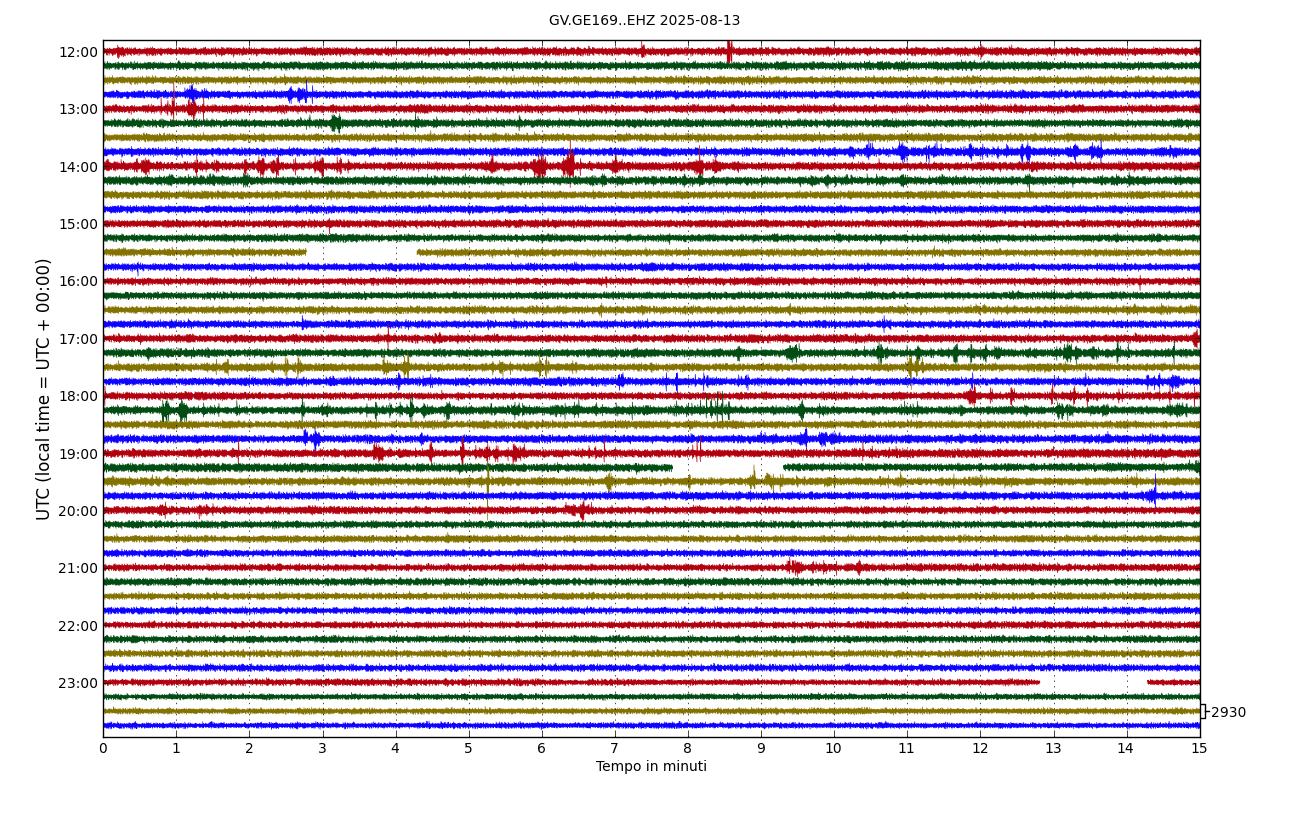
Task: Click the tall red spike on the 12:00 trace
Action: [729, 51]
